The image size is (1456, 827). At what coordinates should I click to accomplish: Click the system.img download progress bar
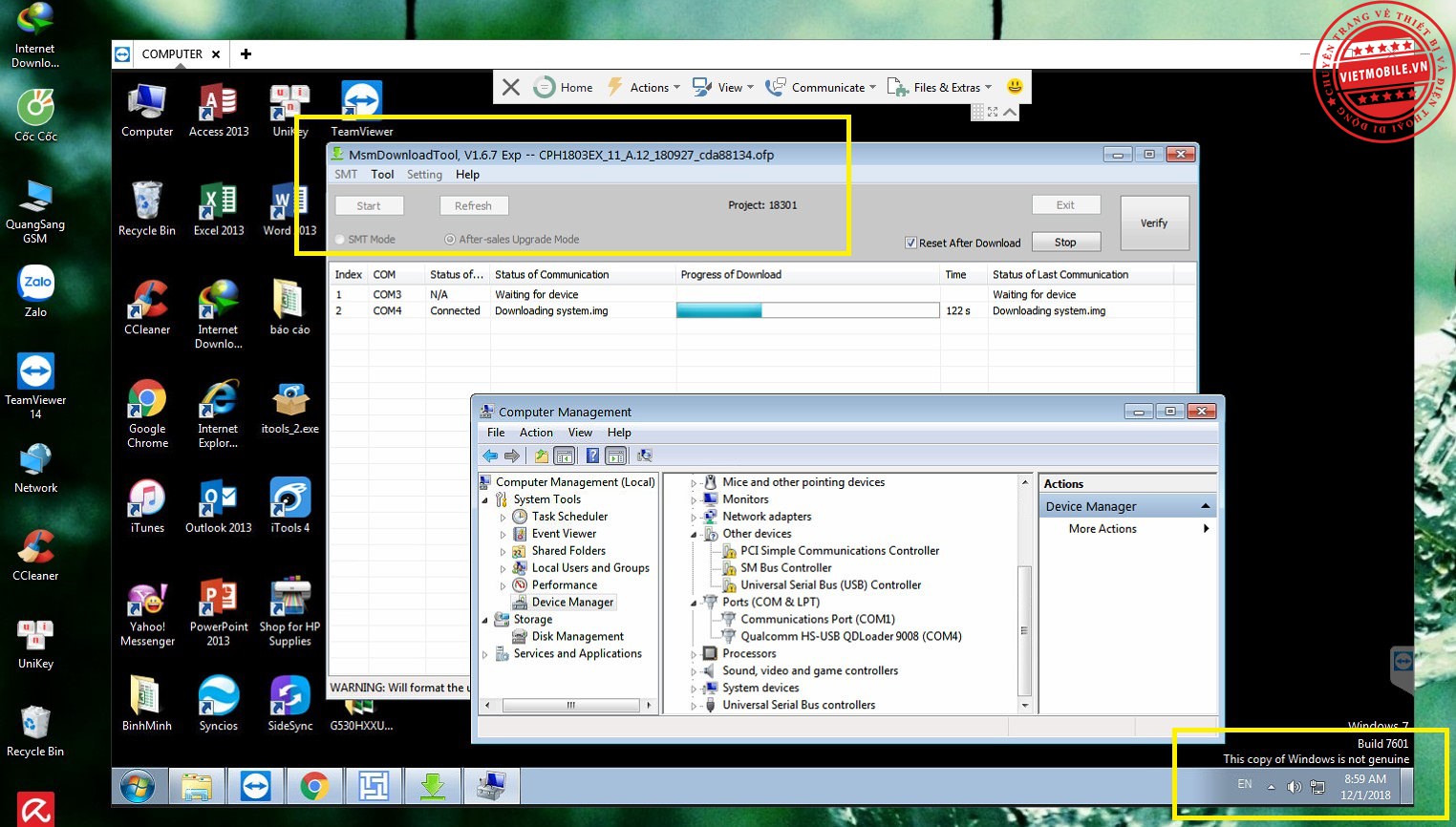(807, 310)
